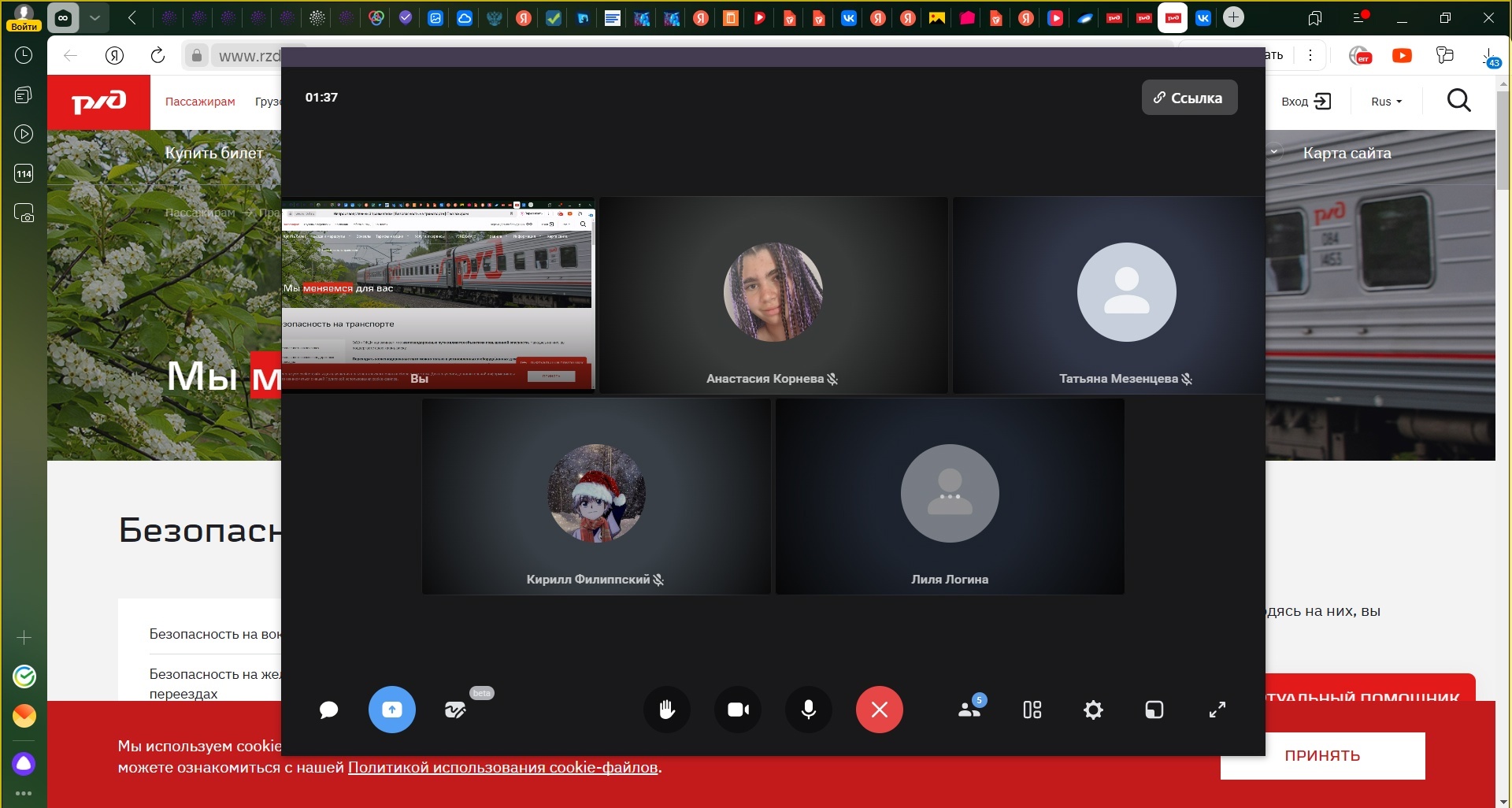Open call settings gear
1512x808 pixels.
1093,710
